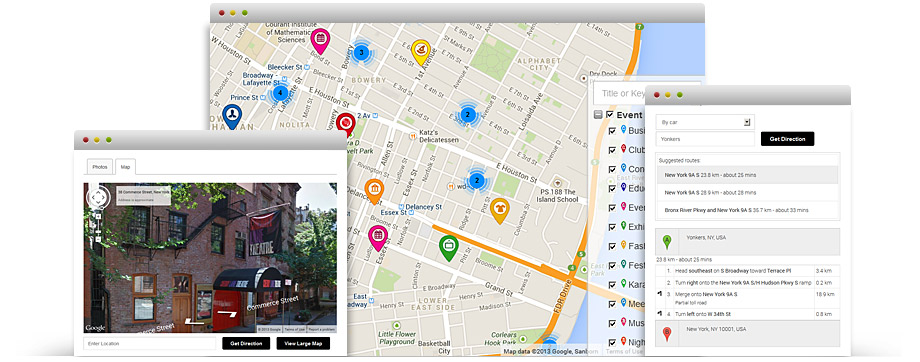Open cluster marker 2 near Avenue B
This screenshot has height=362, width=920.
pos(468,115)
